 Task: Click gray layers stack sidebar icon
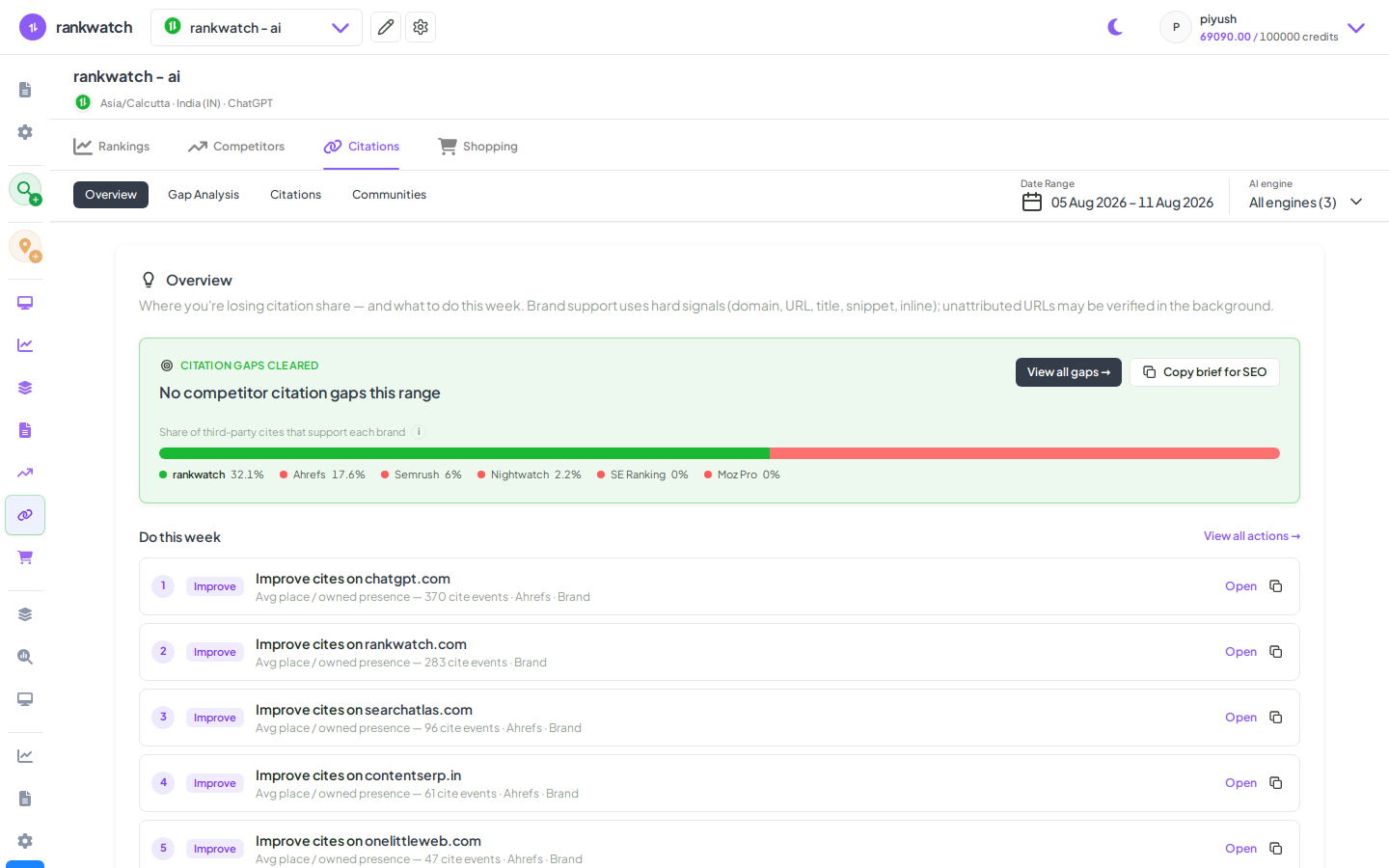[x=25, y=614]
